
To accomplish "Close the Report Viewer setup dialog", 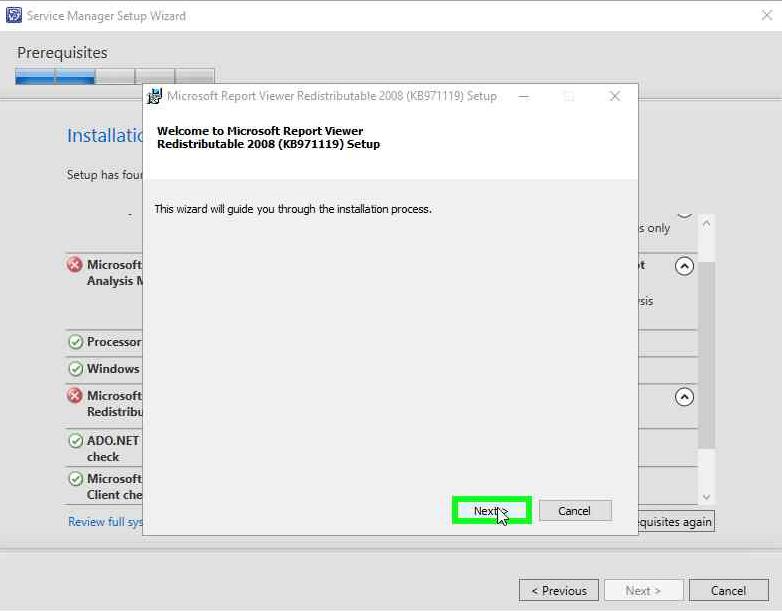I will tap(615, 96).
